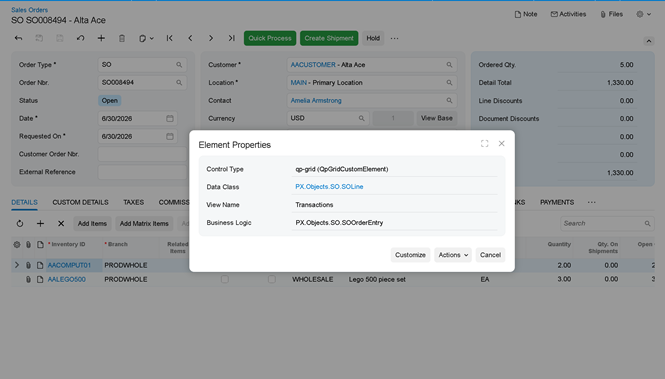Click the Add Items button
This screenshot has width=665, height=379.
92,223
